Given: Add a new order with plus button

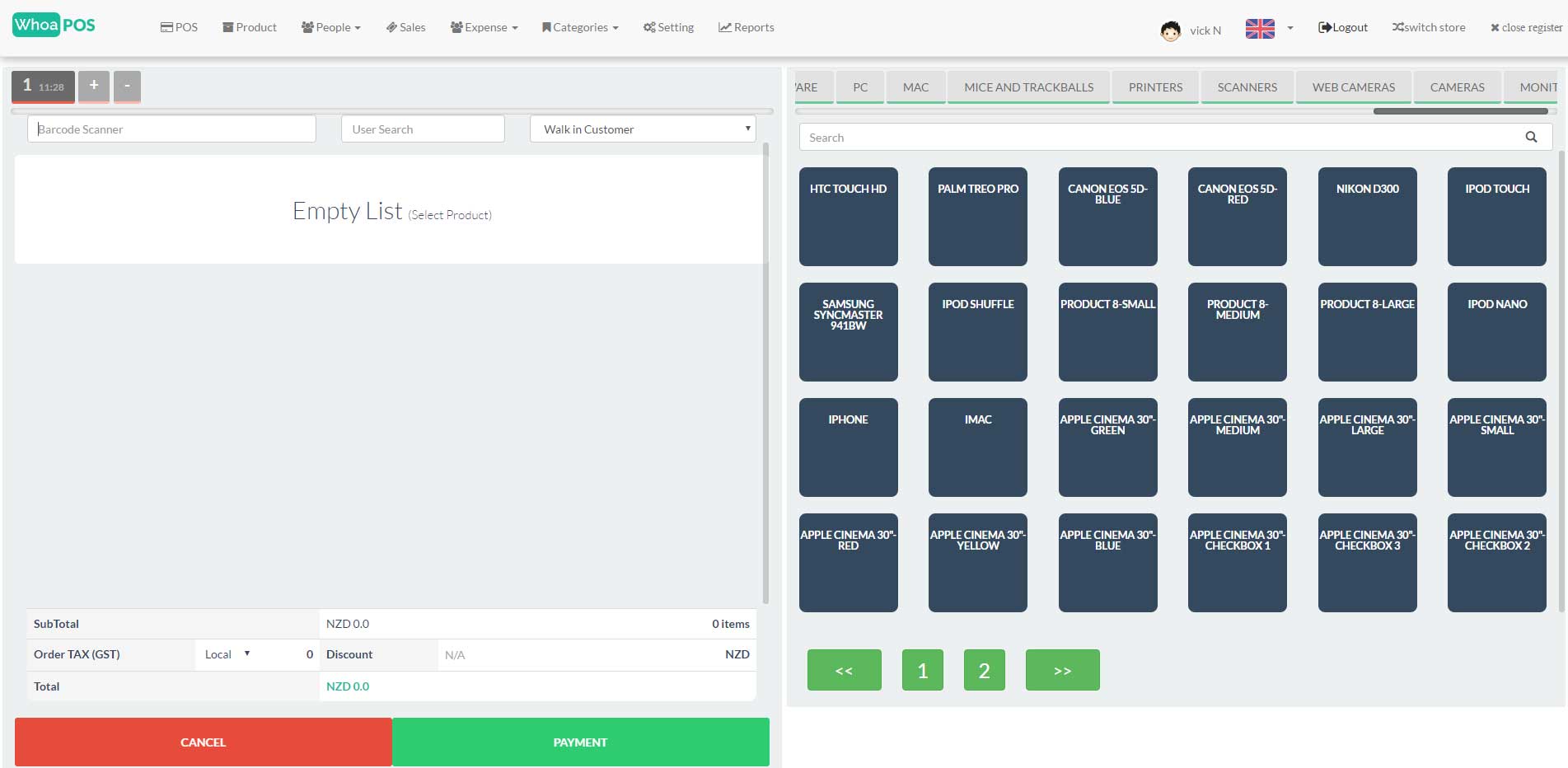Looking at the screenshot, I should (x=94, y=86).
